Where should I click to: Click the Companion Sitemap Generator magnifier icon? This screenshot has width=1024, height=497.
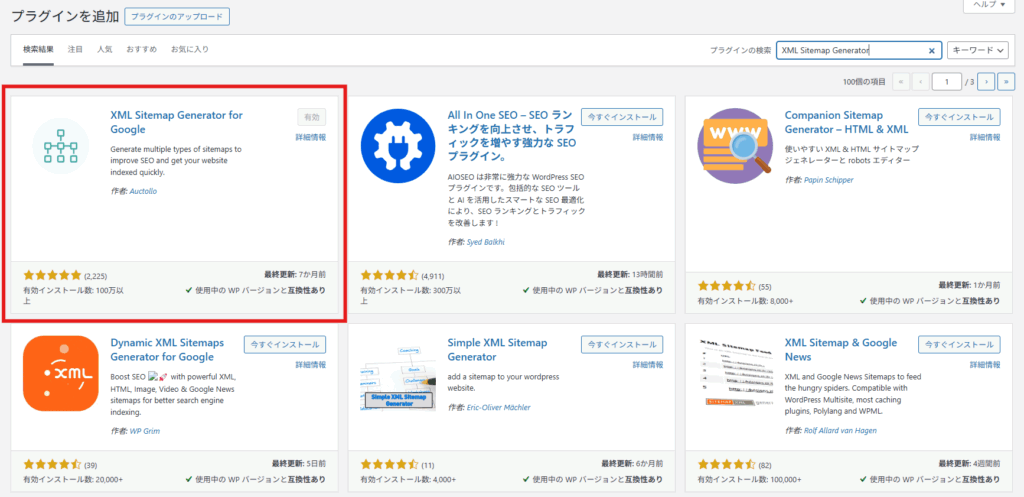click(735, 146)
